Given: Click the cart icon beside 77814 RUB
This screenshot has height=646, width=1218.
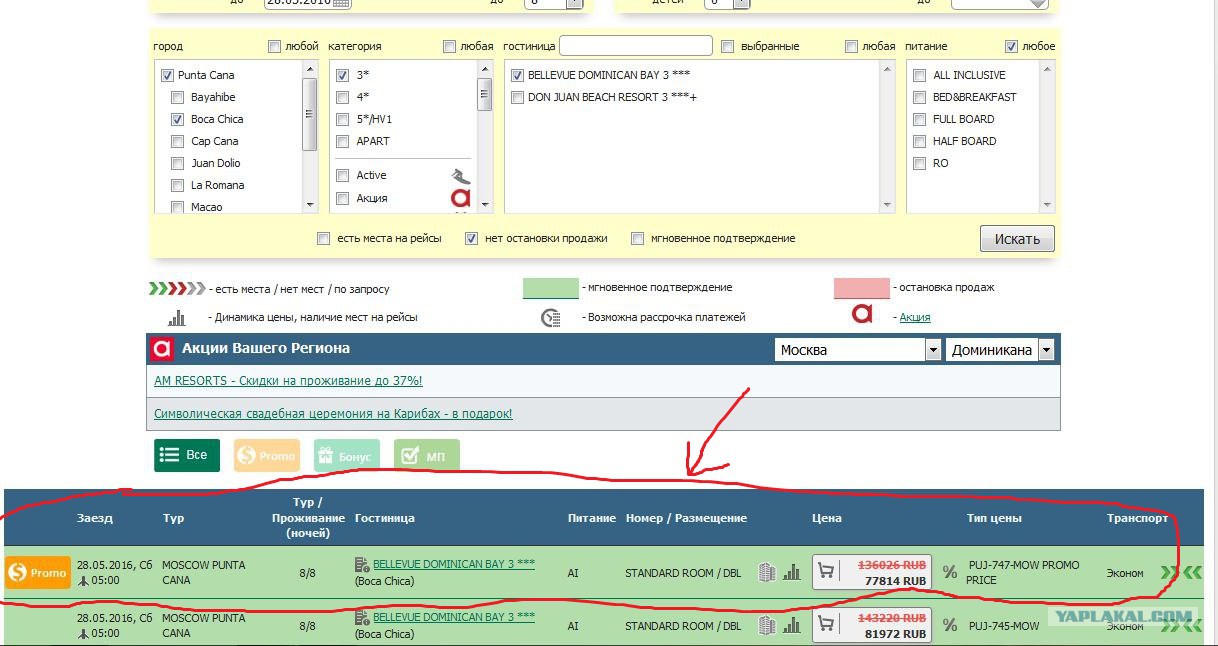Looking at the screenshot, I should click(827, 571).
